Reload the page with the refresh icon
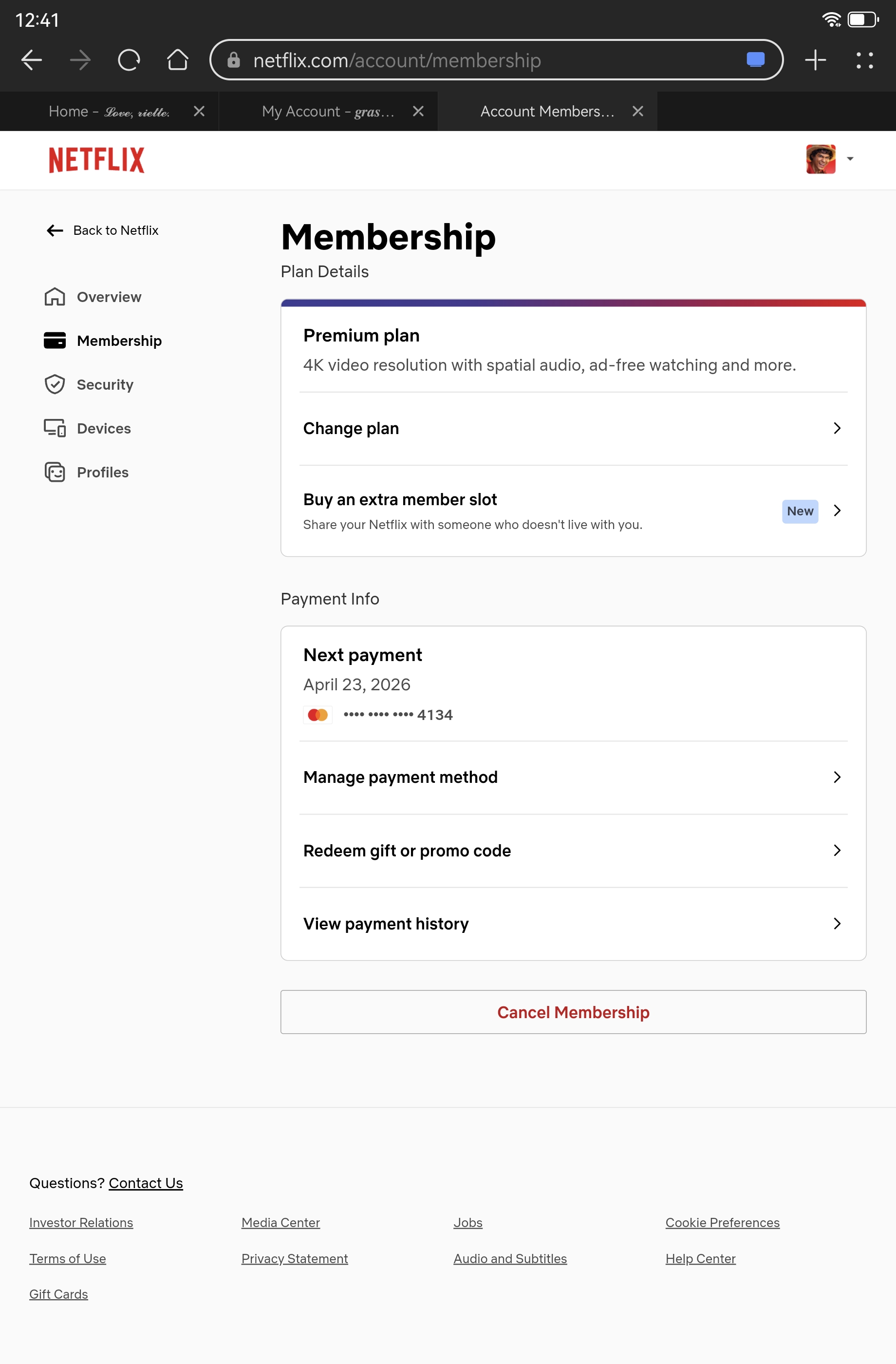Viewport: 896px width, 1364px height. pyautogui.click(x=129, y=60)
